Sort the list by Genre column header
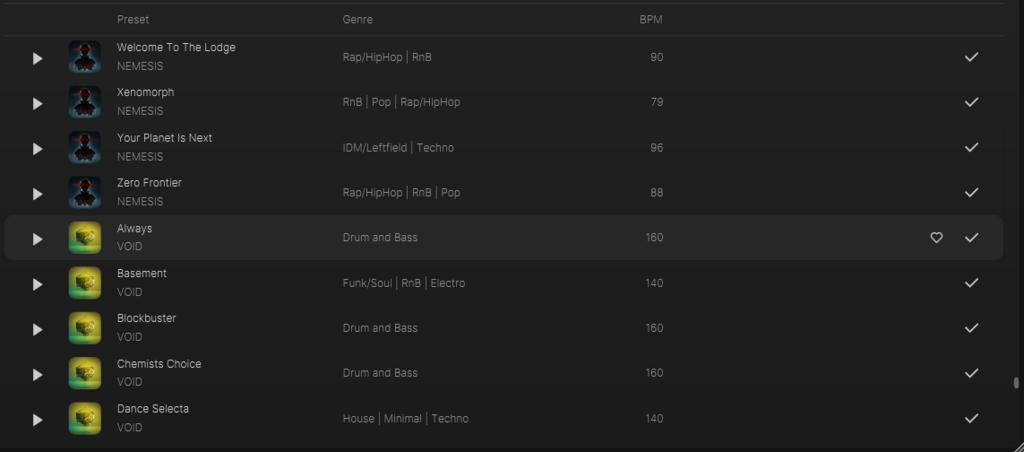1024x452 pixels. point(358,20)
